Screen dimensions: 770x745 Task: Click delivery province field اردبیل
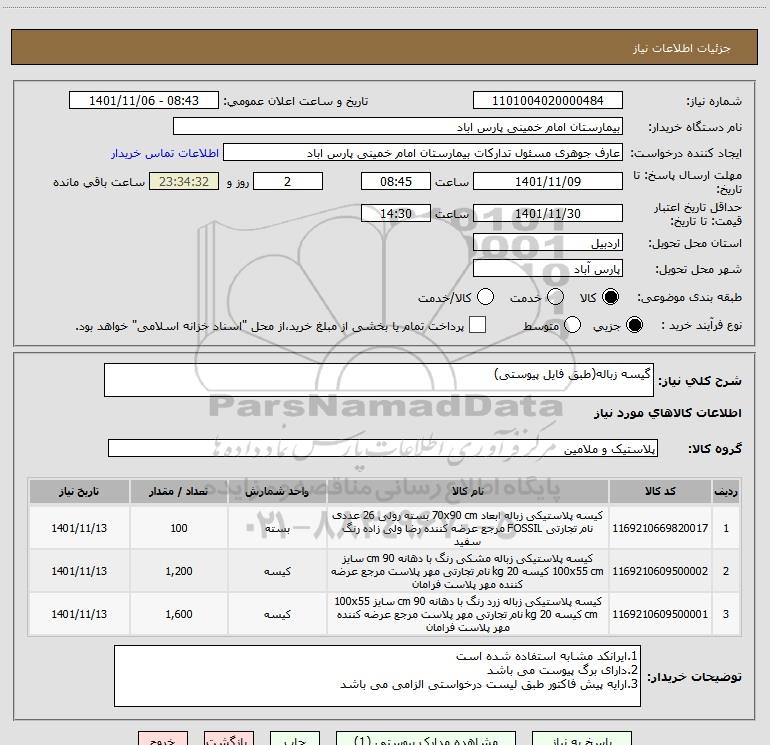(548, 242)
